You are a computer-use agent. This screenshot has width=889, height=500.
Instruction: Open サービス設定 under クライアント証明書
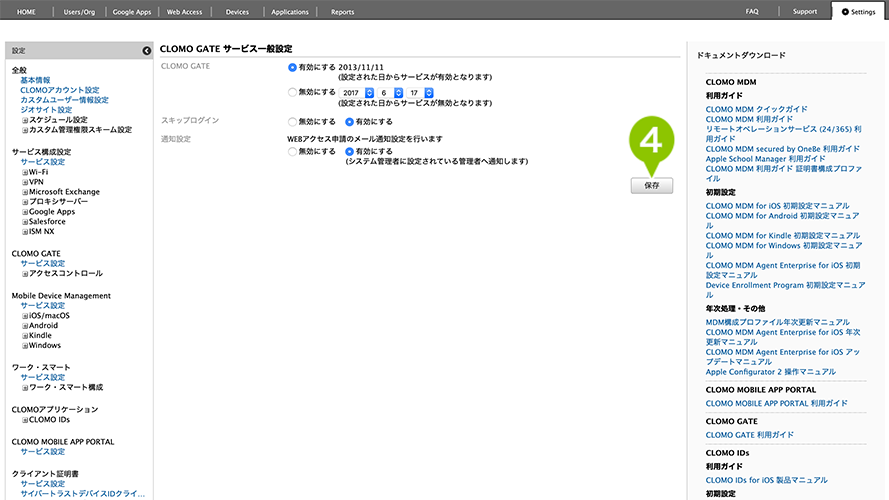[x=43, y=484]
